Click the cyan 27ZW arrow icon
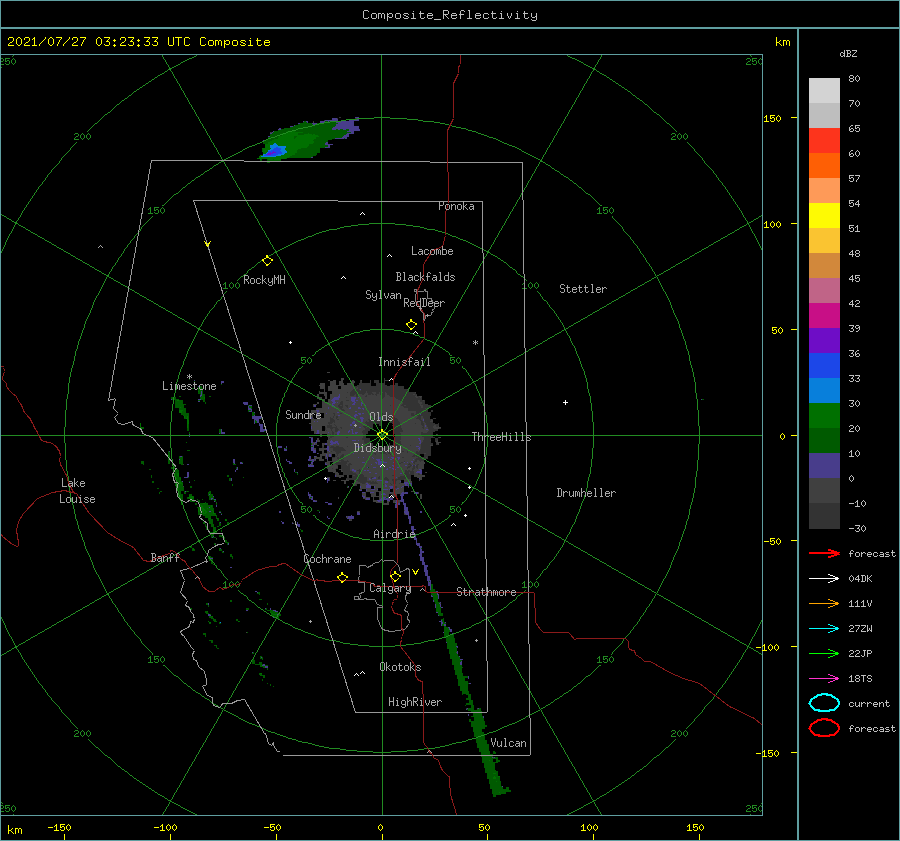 tap(824, 629)
